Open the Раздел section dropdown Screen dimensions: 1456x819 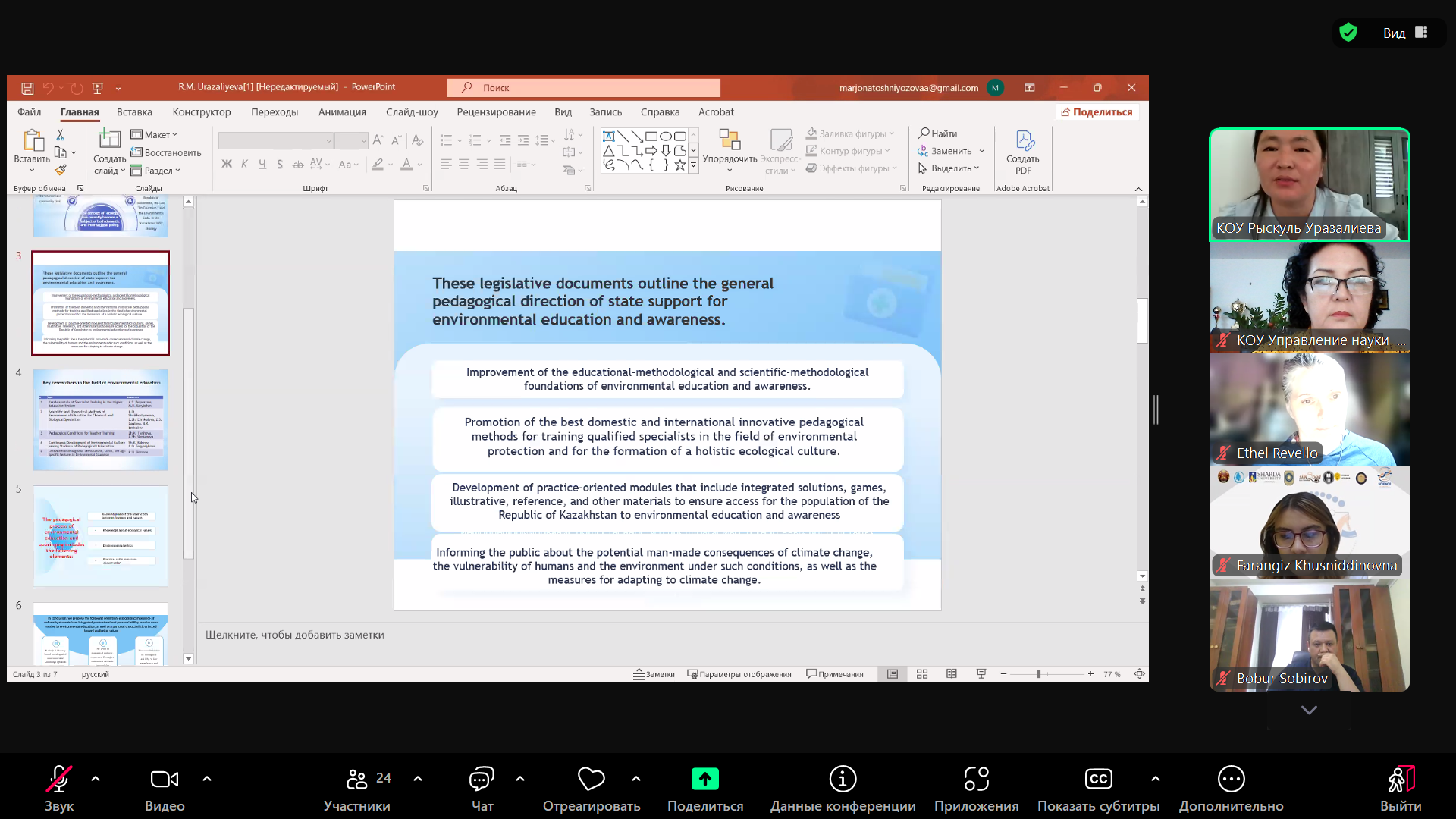[x=155, y=171]
